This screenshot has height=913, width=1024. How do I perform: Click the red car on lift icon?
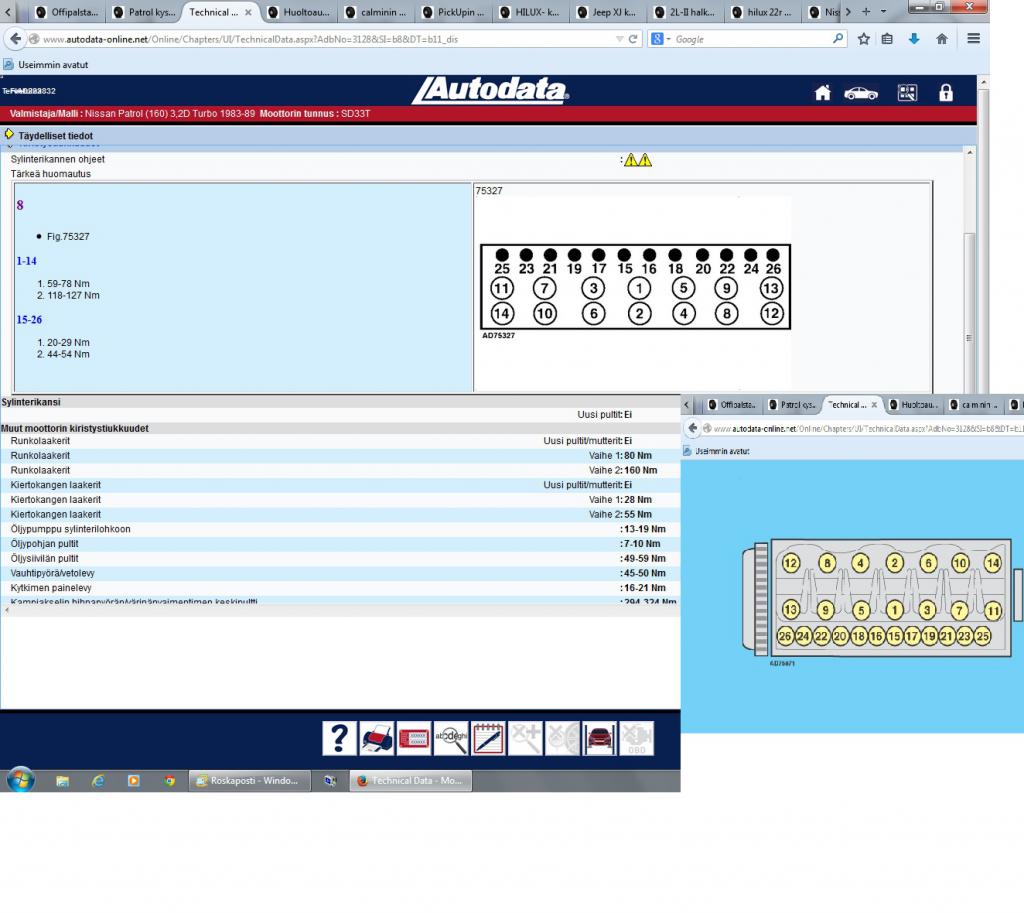point(599,738)
